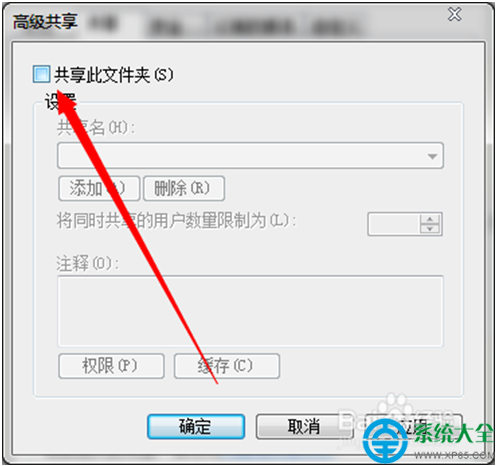Click the 注释(O) label
497x466 pixels.
[87, 264]
